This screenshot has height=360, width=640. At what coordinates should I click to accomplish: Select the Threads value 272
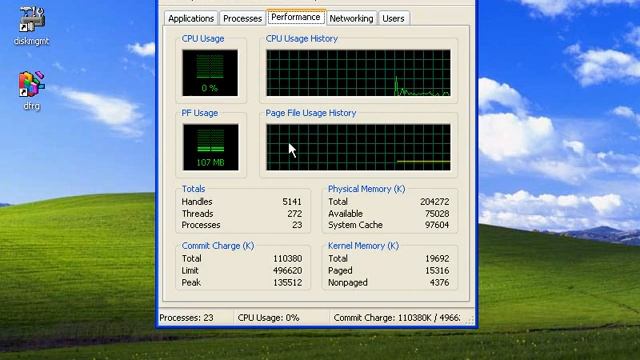point(294,213)
